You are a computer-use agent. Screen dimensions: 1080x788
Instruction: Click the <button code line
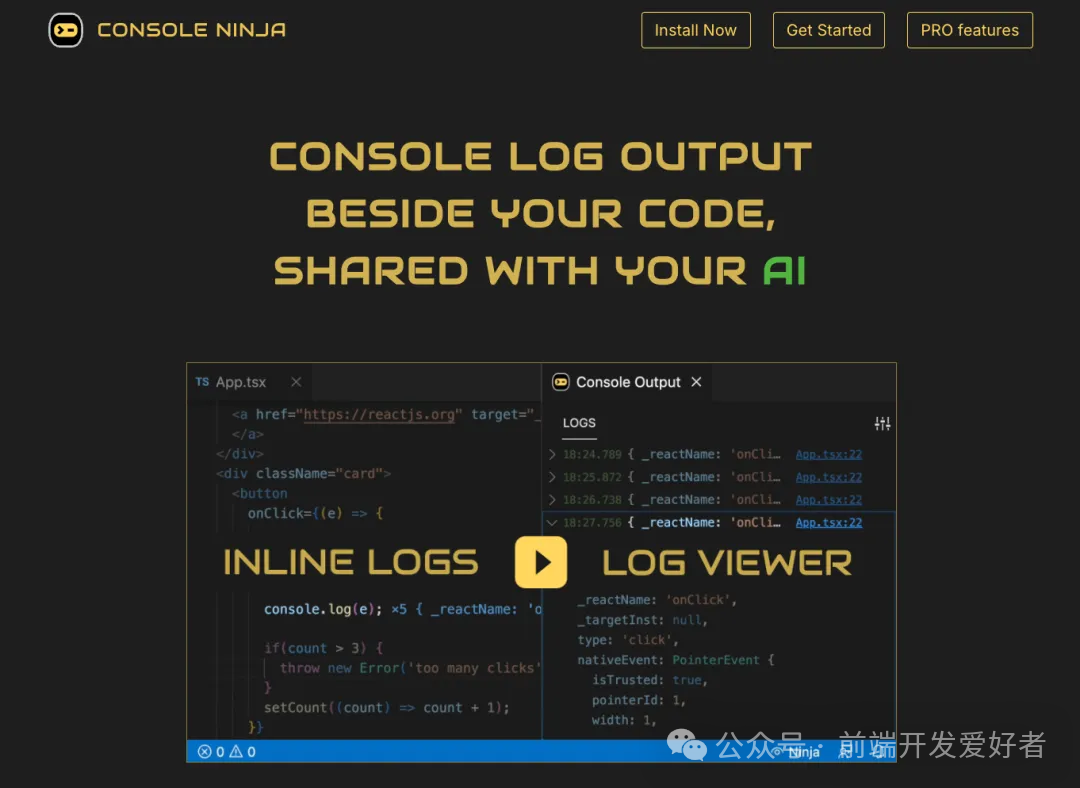tap(260, 494)
